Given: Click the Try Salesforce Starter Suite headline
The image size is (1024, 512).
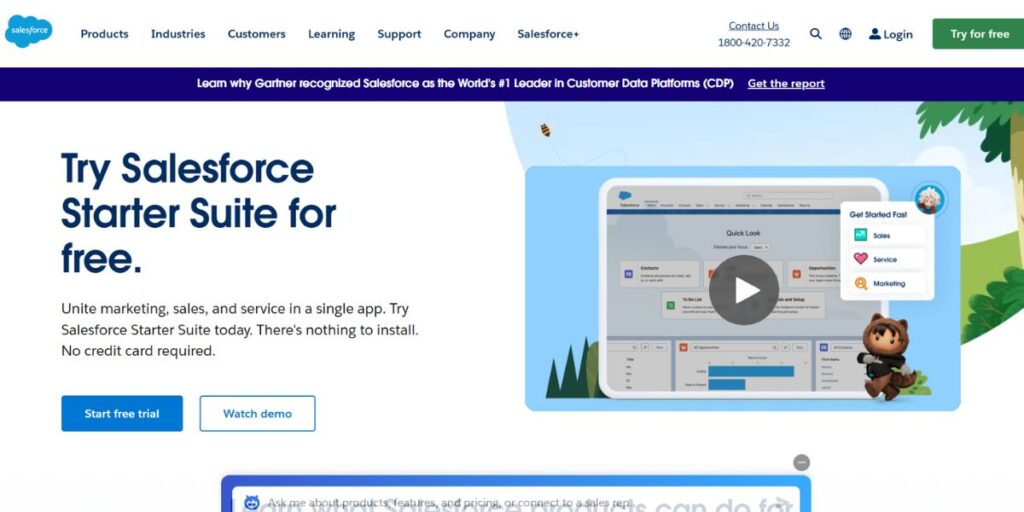Looking at the screenshot, I should 199,213.
